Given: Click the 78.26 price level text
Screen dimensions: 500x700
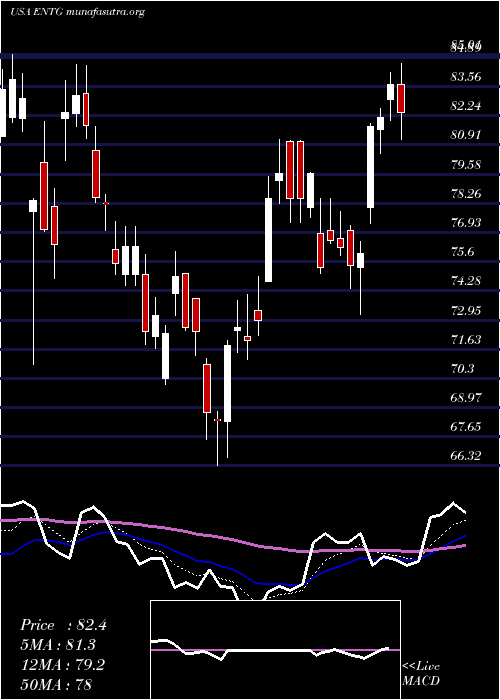Looking at the screenshot, I should point(467,193).
